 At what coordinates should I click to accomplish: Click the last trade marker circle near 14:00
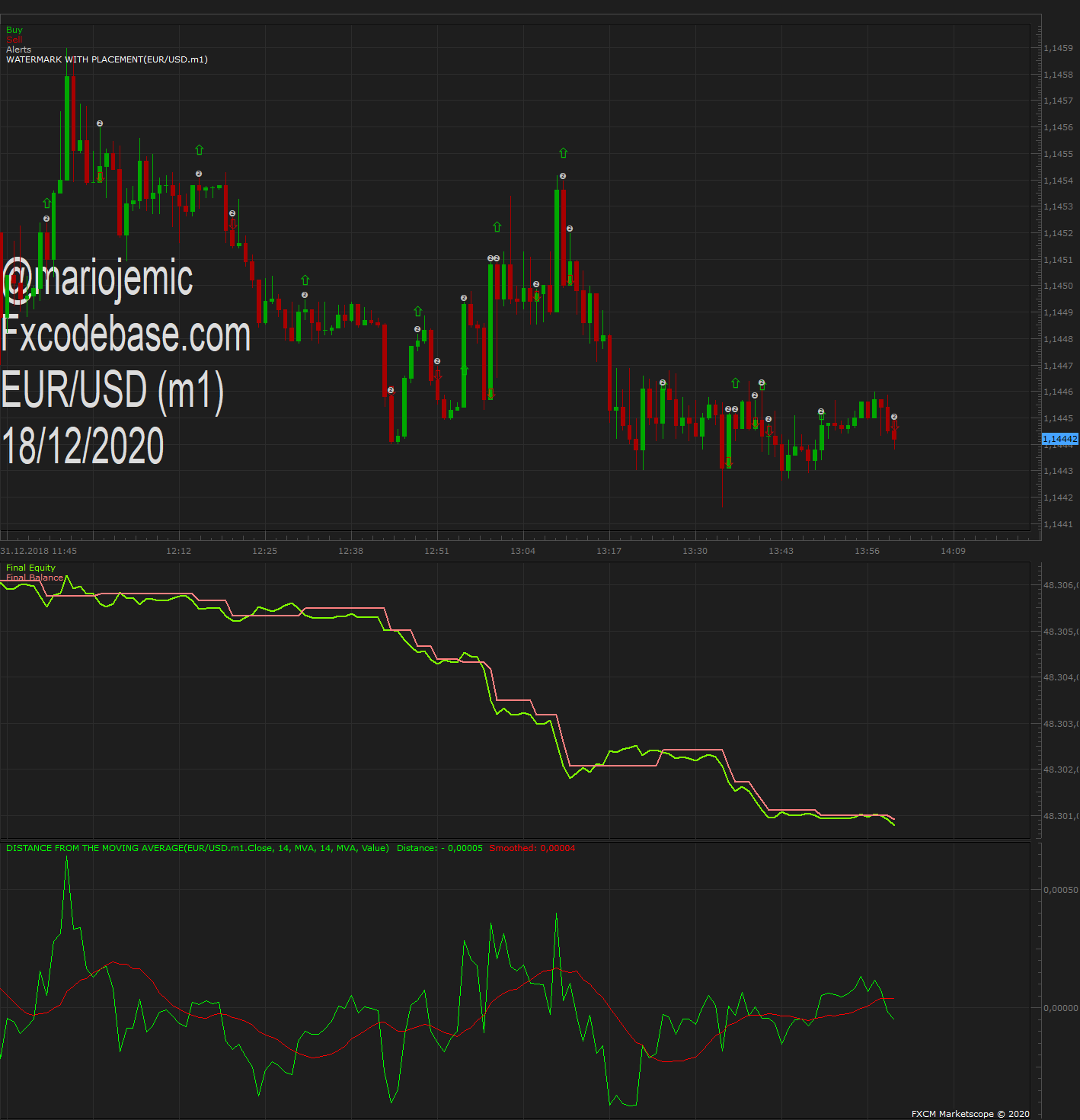894,417
